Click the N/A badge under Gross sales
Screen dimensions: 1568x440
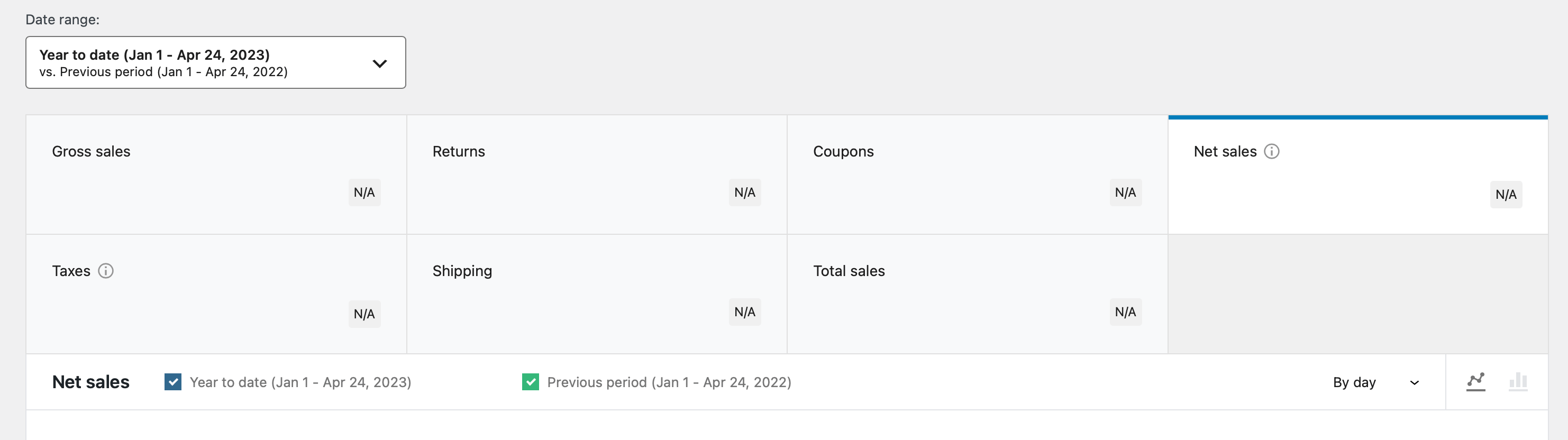(364, 193)
